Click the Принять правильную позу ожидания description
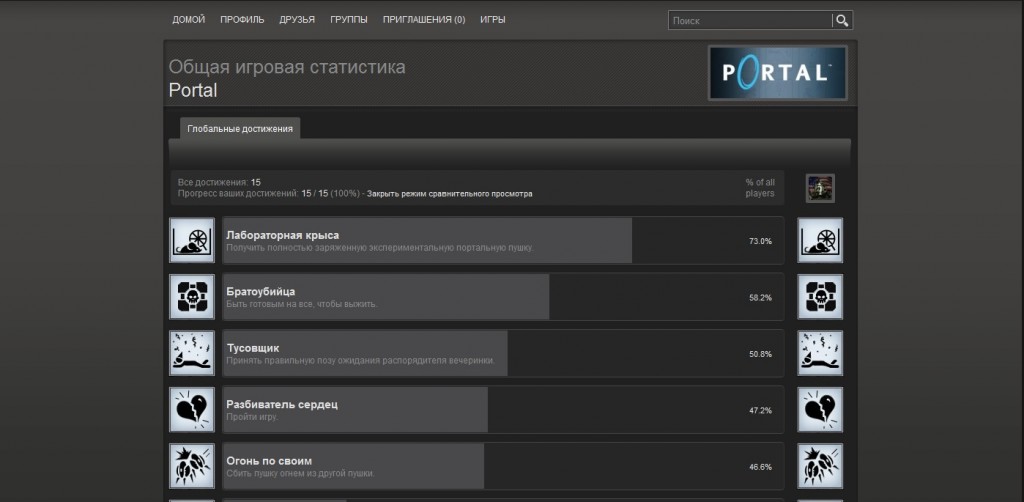The width and height of the screenshot is (1024, 502). pos(360,360)
